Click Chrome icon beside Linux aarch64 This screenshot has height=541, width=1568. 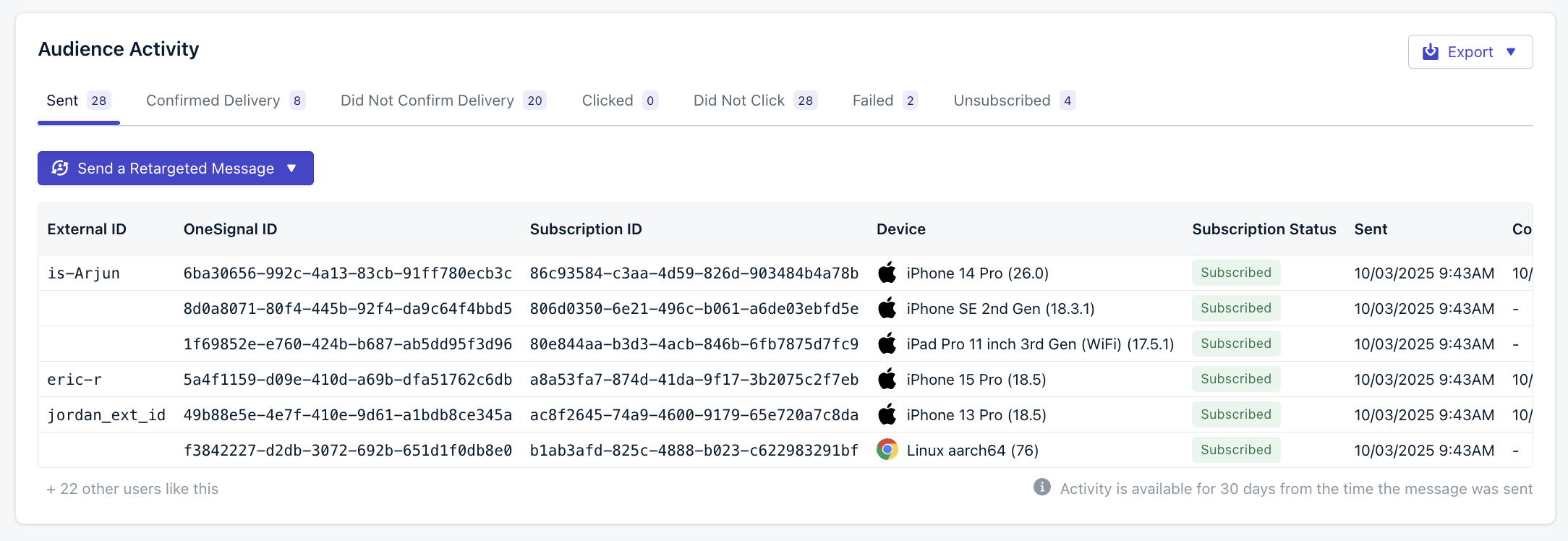point(887,450)
